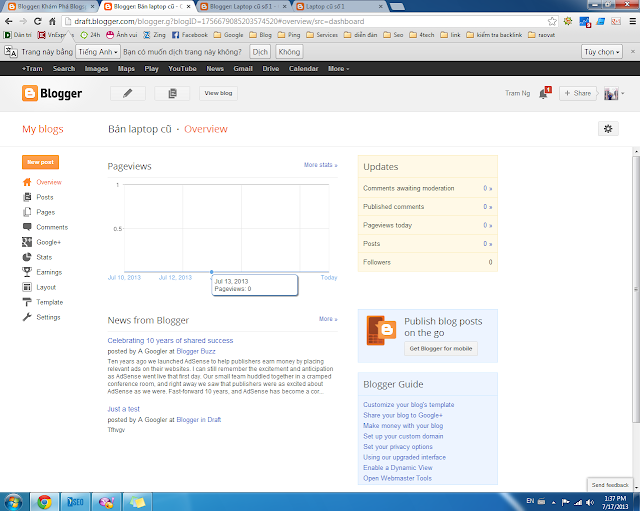This screenshot has width=640, height=511.
Task: Open Celebrating 10 years of shared success
Action: (x=170, y=340)
